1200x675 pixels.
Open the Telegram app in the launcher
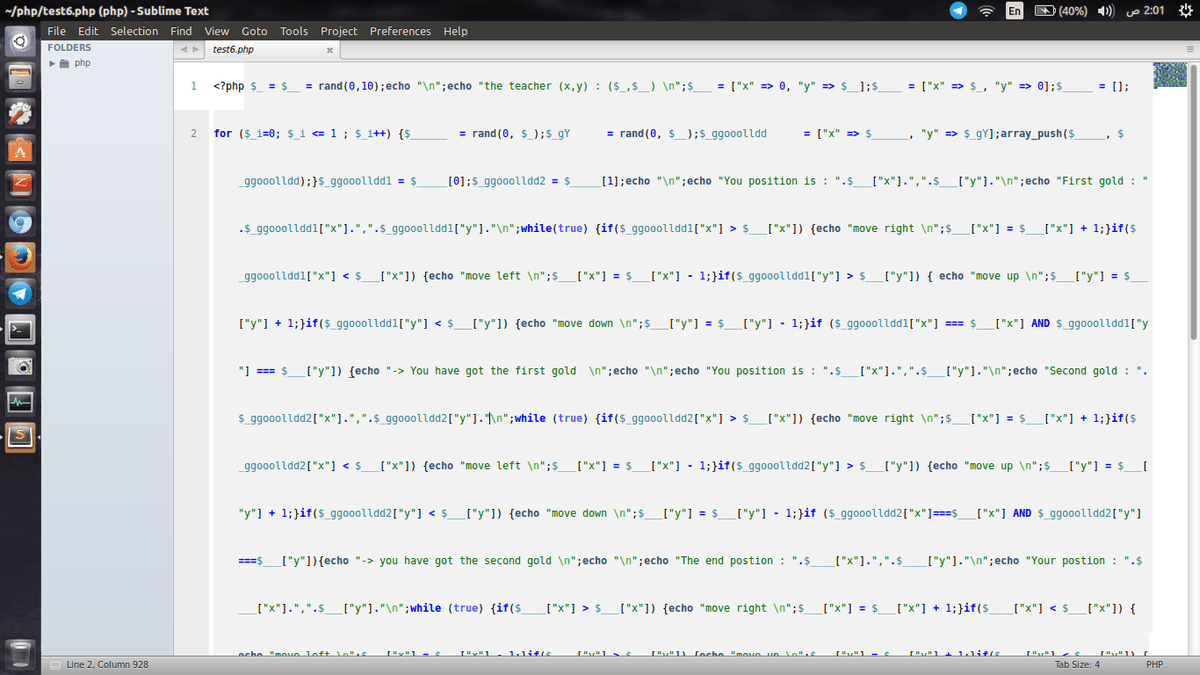18,293
